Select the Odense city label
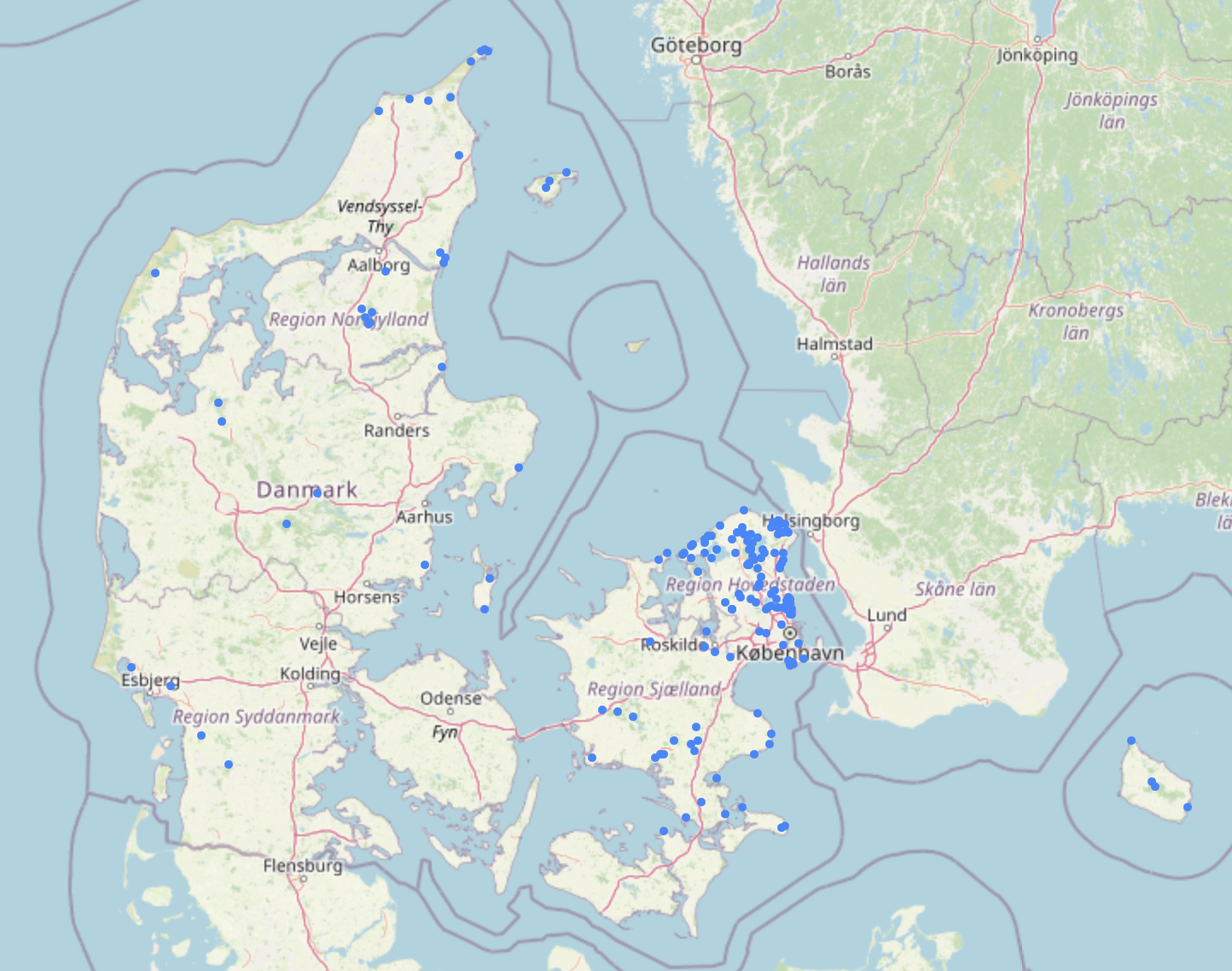Image resolution: width=1232 pixels, height=971 pixels. [450, 698]
